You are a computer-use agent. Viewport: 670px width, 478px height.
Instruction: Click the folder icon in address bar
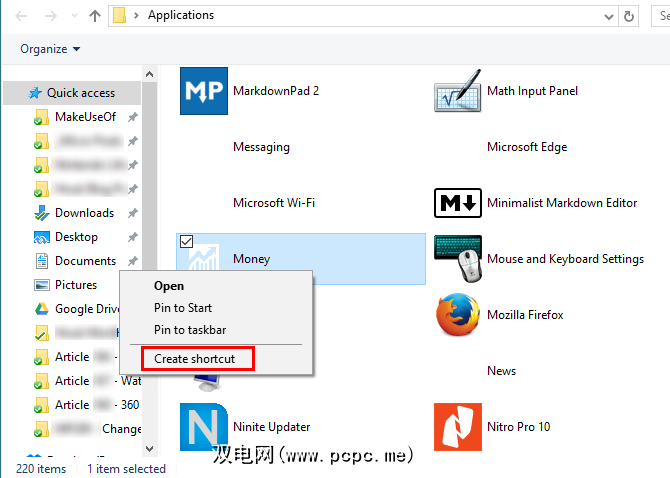click(119, 16)
